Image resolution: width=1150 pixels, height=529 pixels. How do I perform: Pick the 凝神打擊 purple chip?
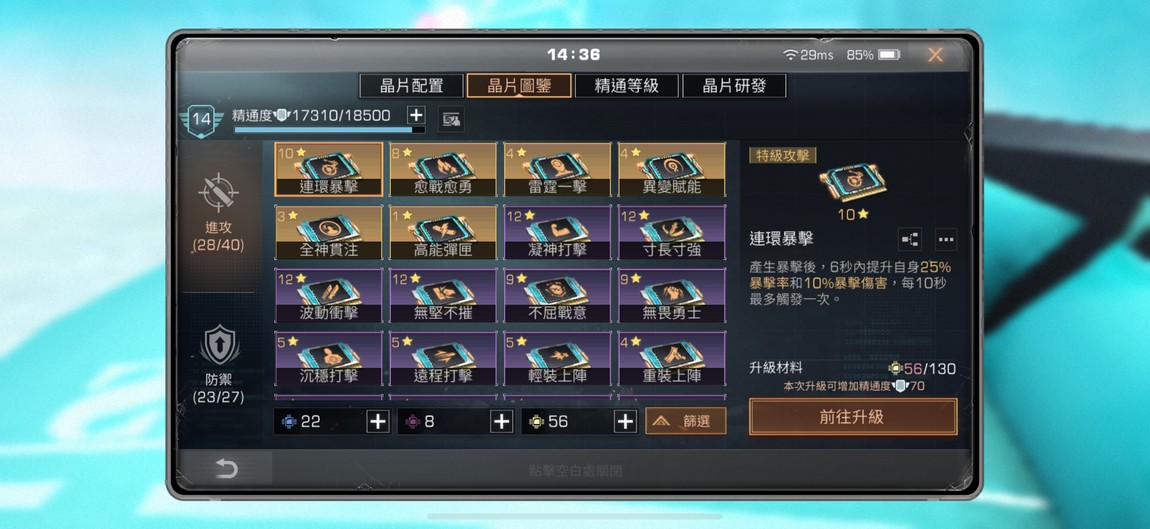(557, 233)
